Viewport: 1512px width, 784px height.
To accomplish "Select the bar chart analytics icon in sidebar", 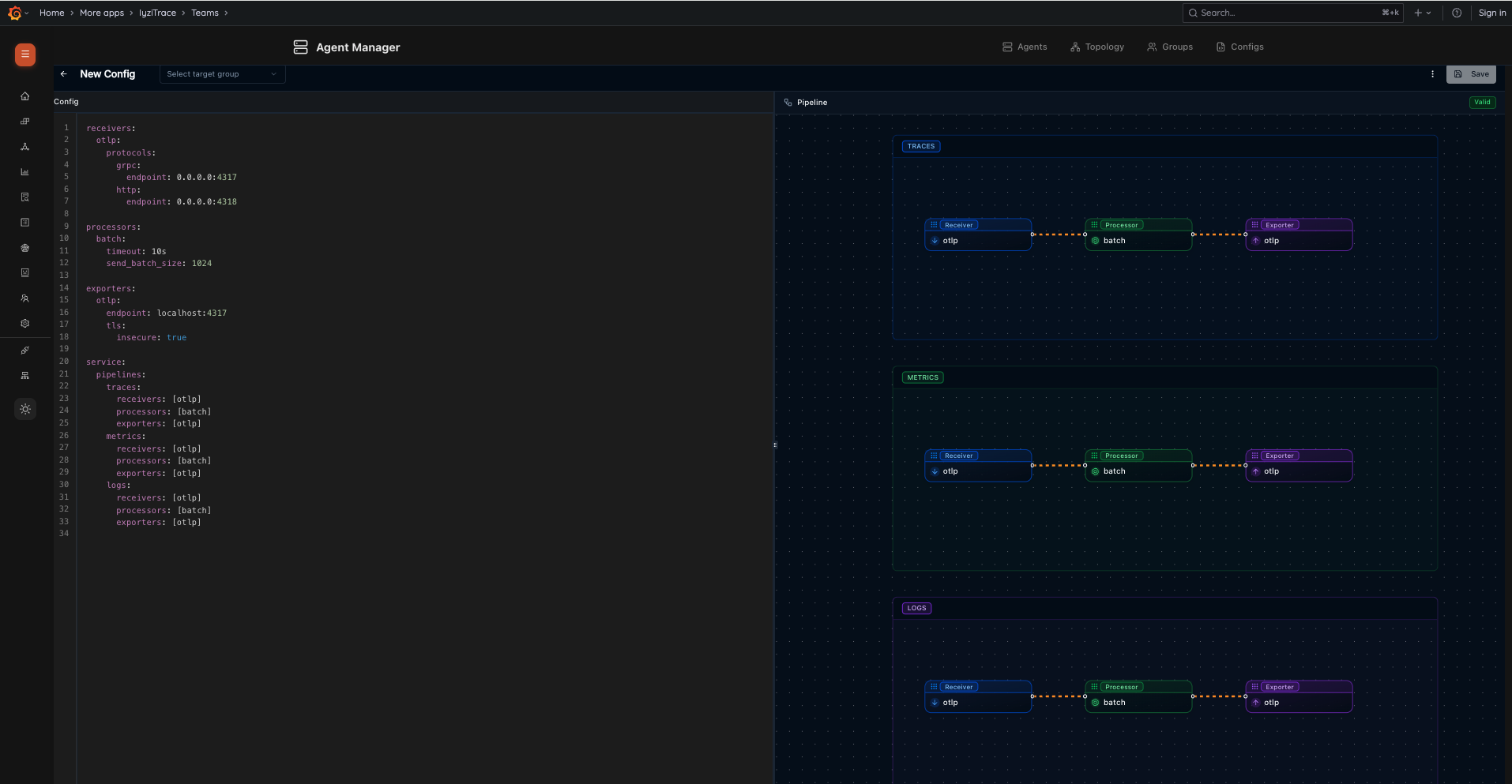I will pos(24,171).
